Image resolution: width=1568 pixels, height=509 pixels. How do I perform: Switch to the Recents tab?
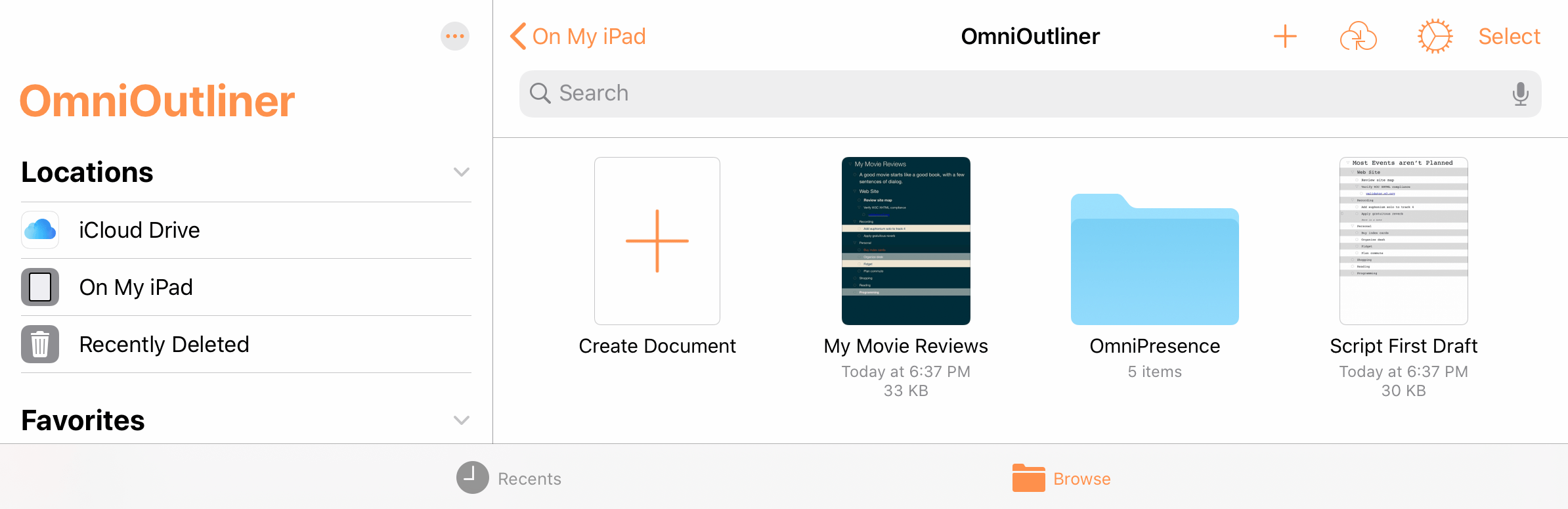pos(509,478)
